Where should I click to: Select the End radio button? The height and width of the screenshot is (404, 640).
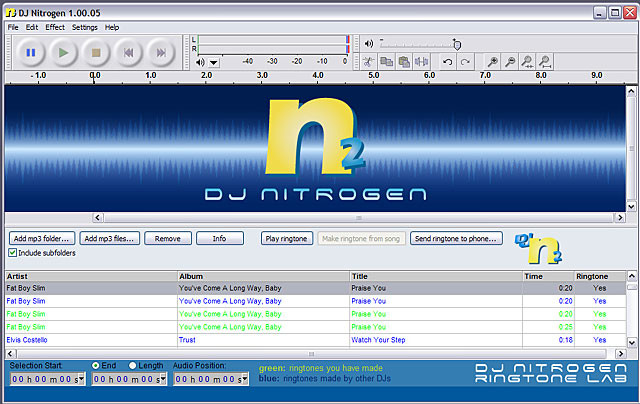pos(96,366)
